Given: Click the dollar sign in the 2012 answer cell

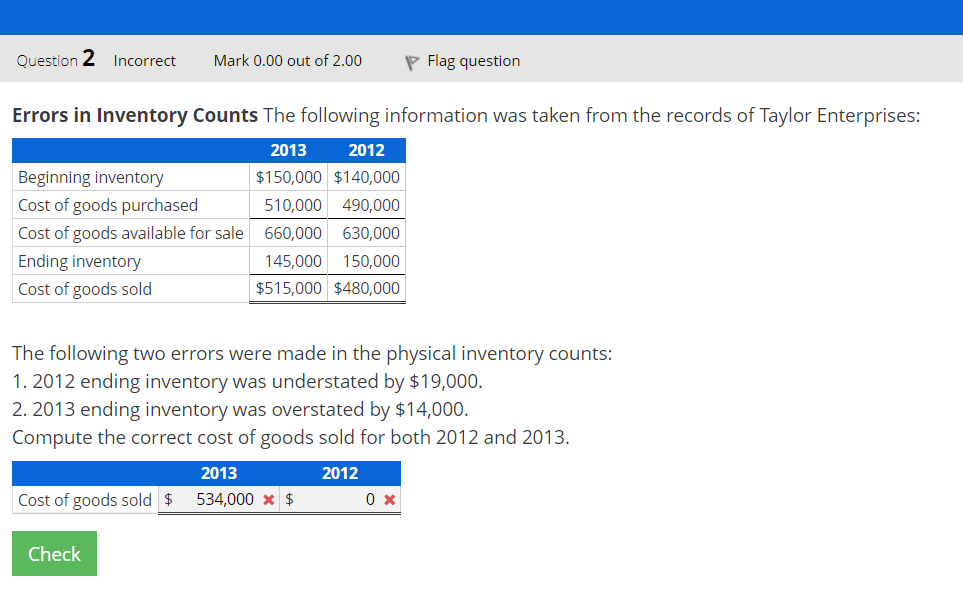Looking at the screenshot, I should click(287, 499).
